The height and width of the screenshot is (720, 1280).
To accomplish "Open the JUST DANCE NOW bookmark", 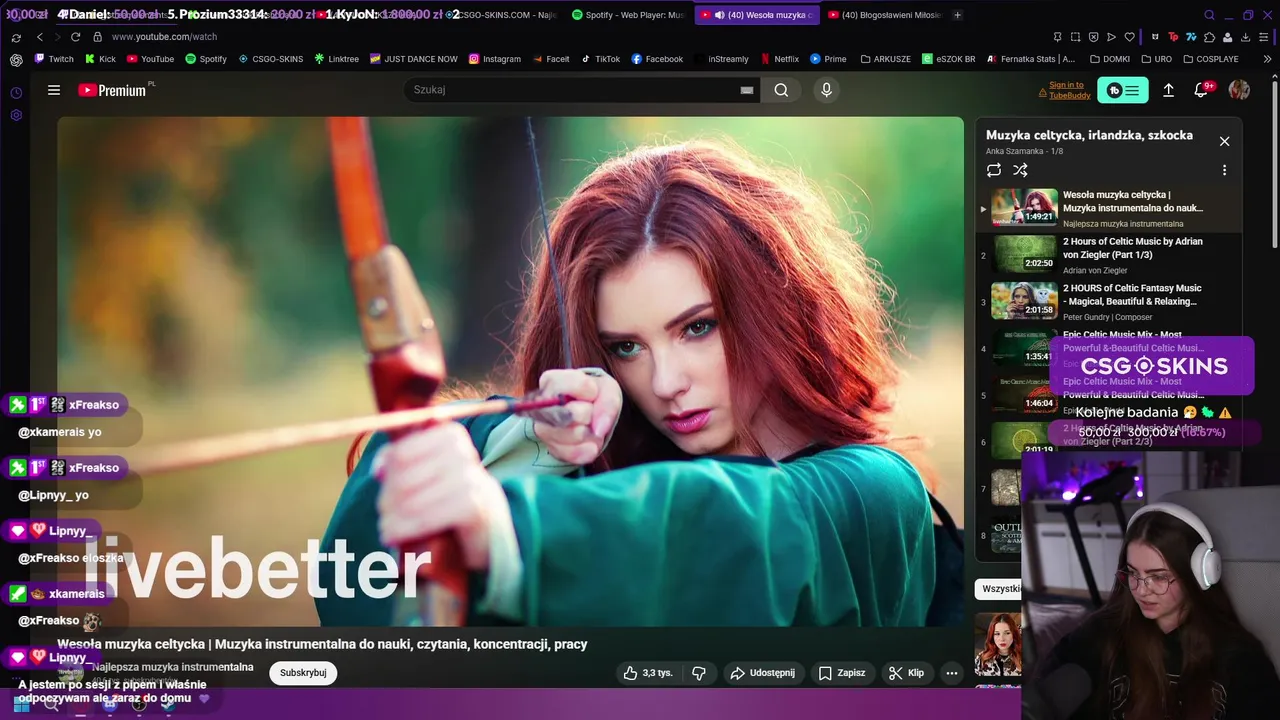I will point(414,59).
